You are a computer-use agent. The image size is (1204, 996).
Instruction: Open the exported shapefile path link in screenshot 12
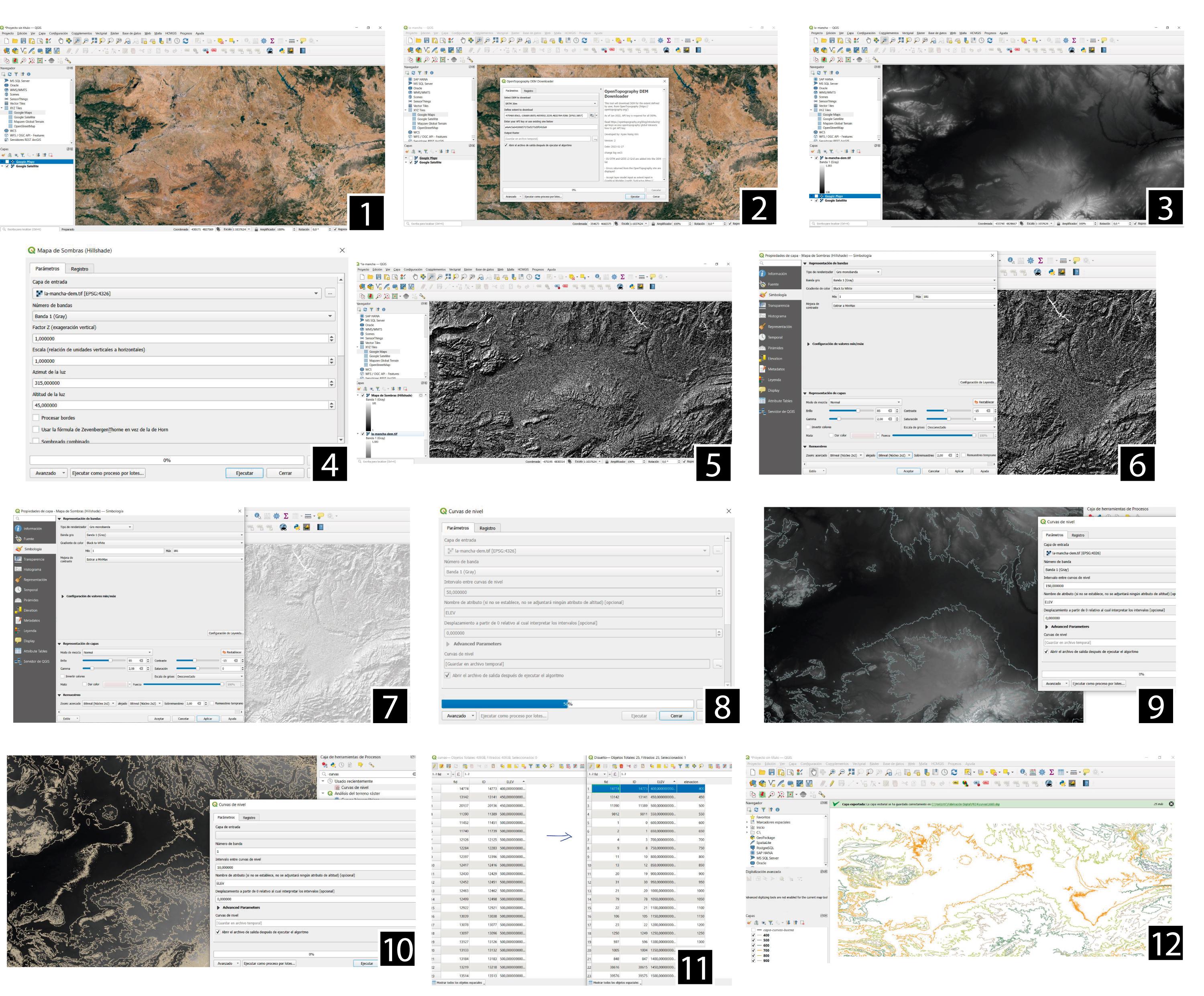coord(966,804)
